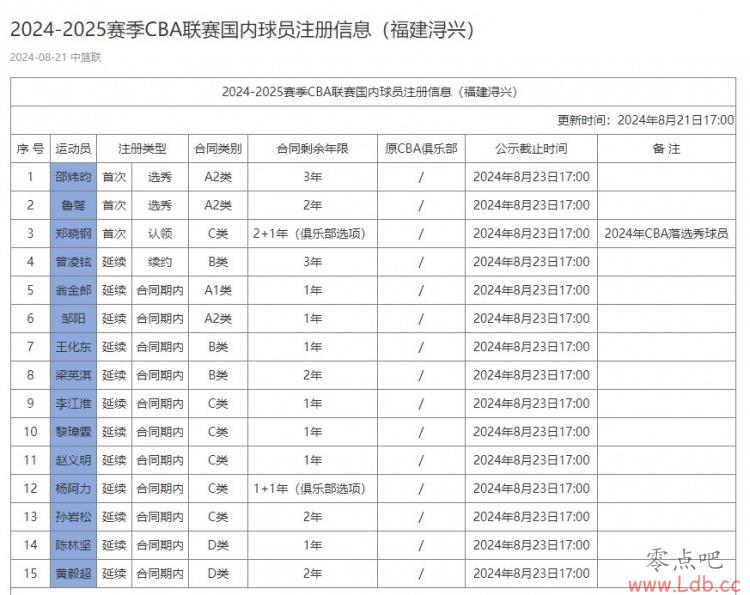
Task: Click the deadline date in 郑晓钢's row
Action: 531,233
